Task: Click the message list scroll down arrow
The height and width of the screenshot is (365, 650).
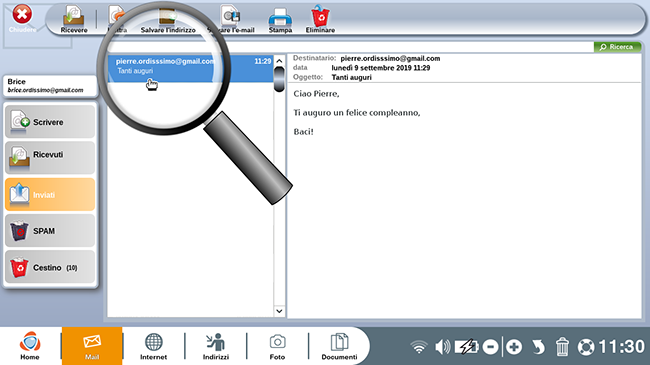Action: 279,311
